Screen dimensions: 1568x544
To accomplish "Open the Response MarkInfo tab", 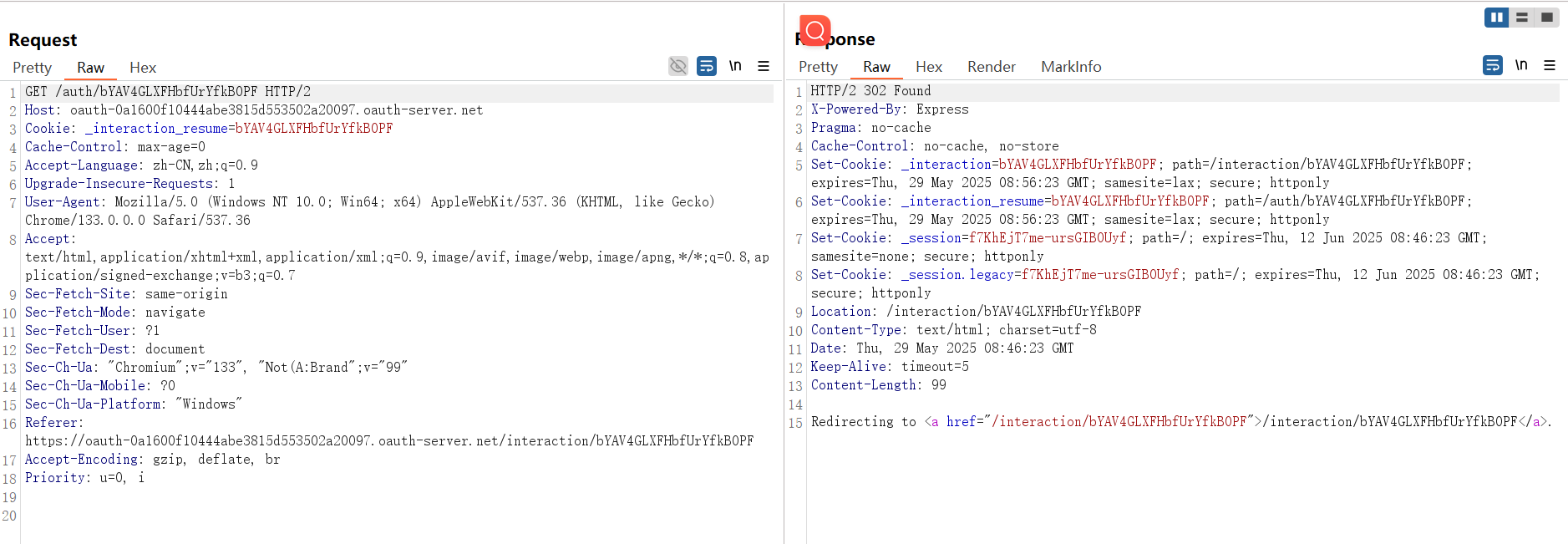I will [1071, 67].
